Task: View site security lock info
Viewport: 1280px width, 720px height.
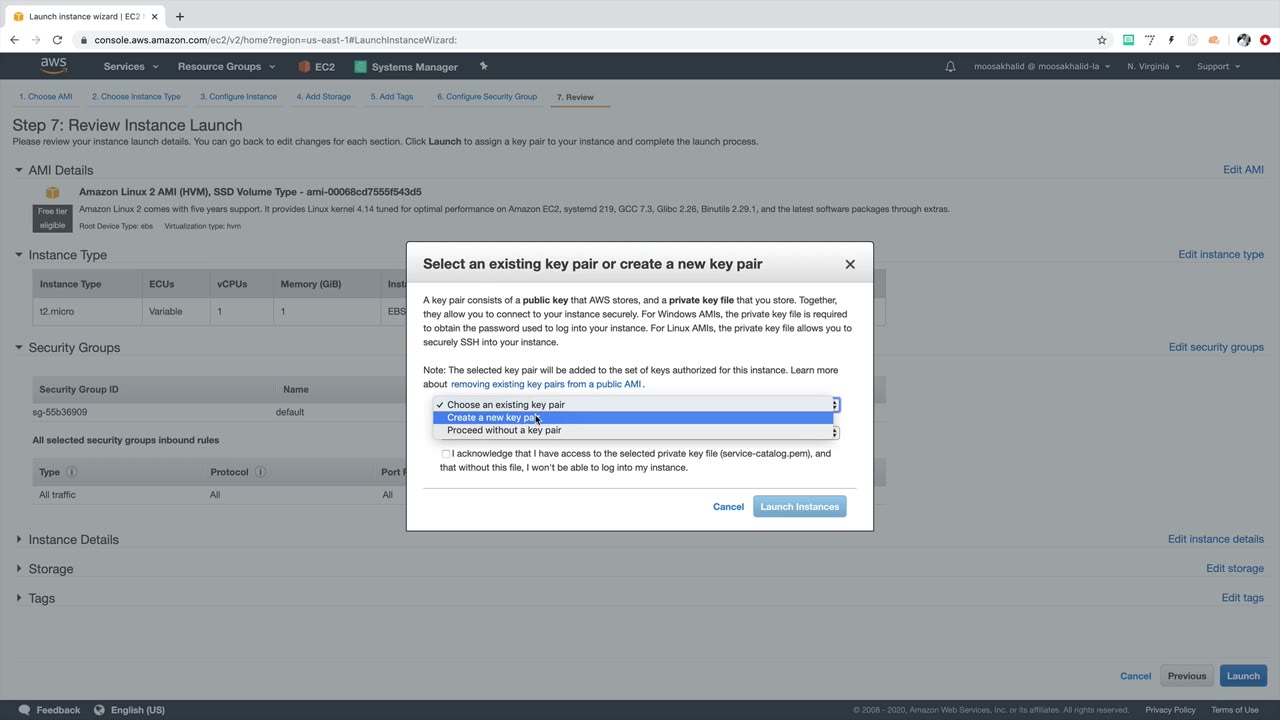Action: pos(85,40)
